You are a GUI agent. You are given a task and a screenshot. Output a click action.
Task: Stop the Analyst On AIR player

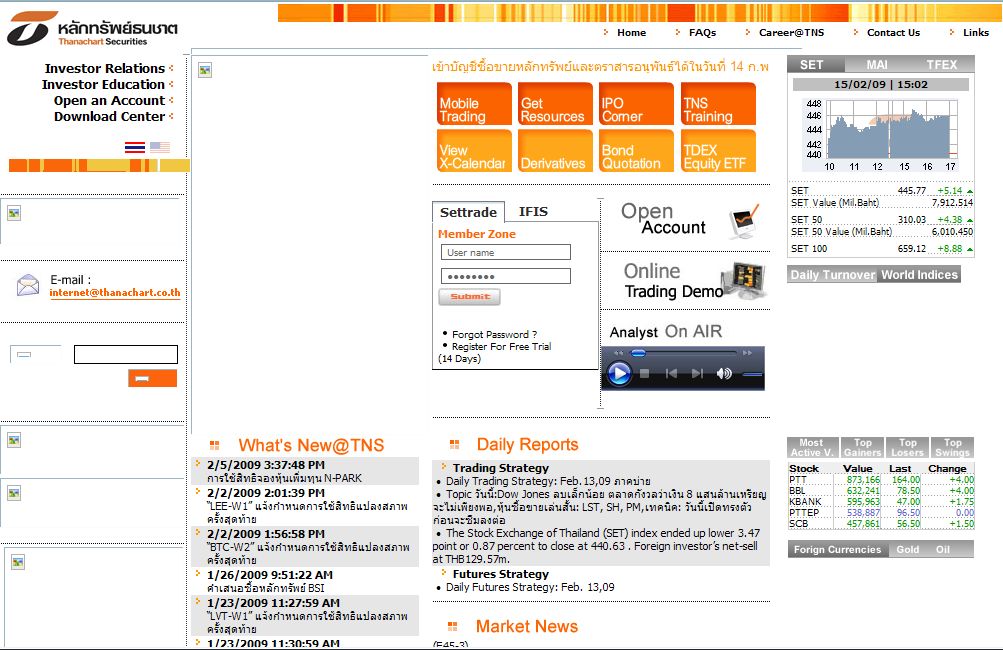click(x=645, y=373)
